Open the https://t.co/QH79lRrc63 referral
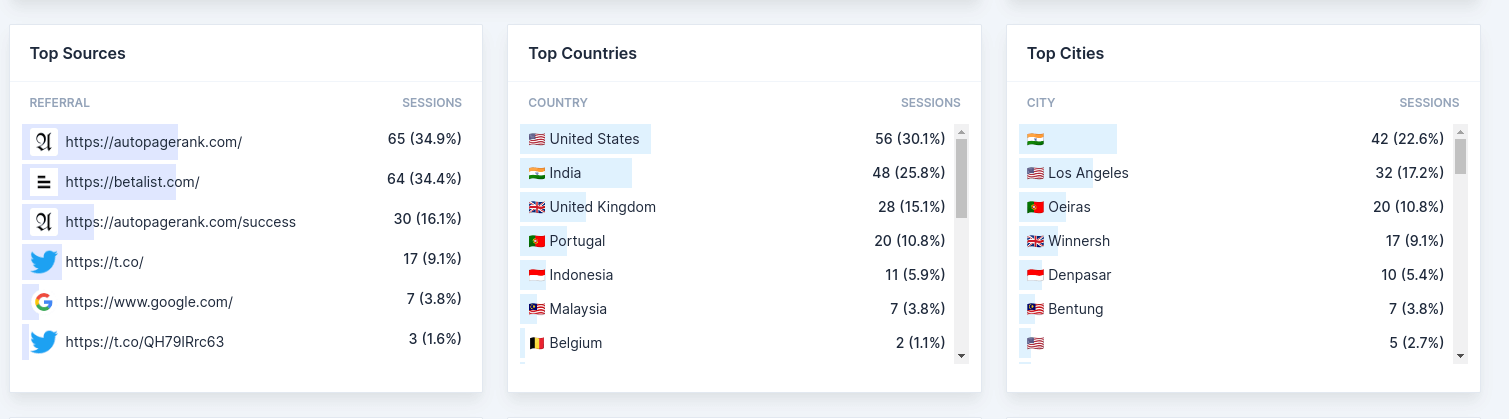This screenshot has height=419, width=1509. pyautogui.click(x=145, y=342)
